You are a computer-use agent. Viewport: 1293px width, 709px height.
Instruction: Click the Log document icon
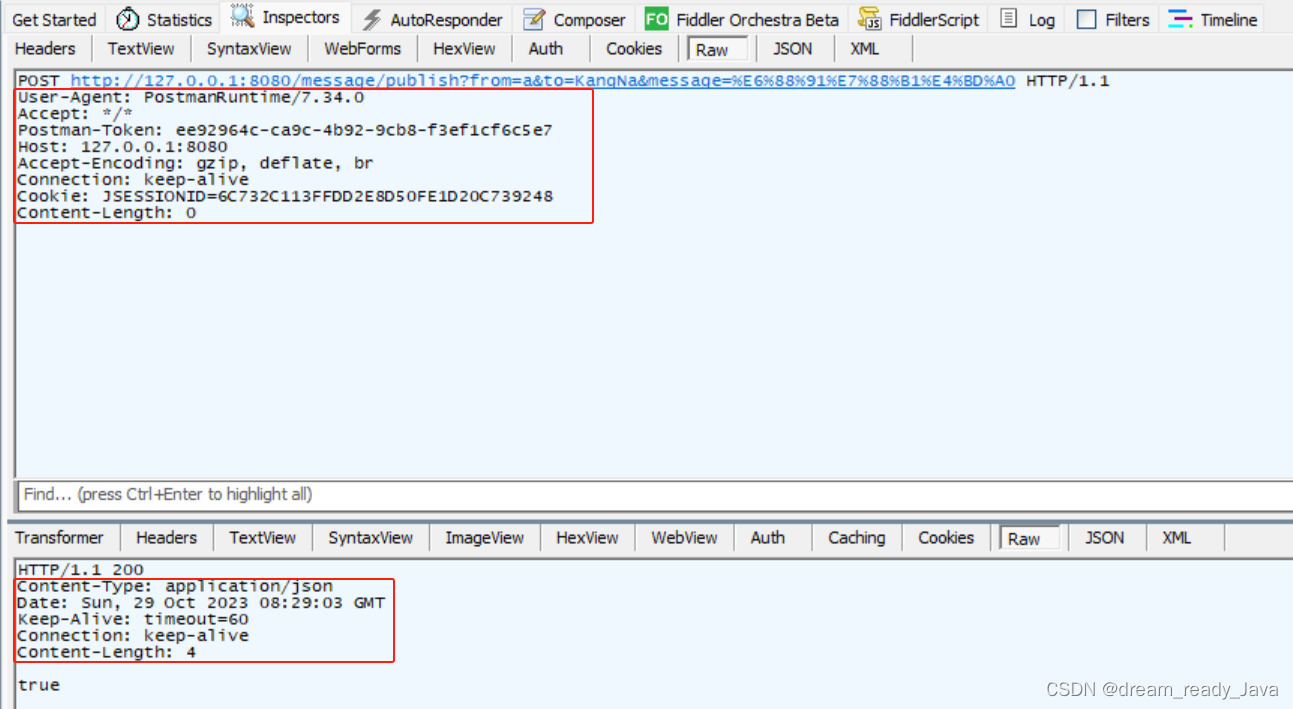pyautogui.click(x=1009, y=19)
